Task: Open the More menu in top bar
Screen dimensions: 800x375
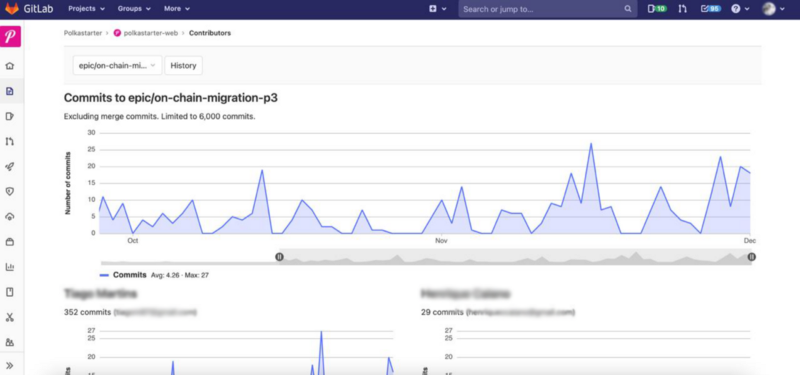Action: tap(177, 9)
